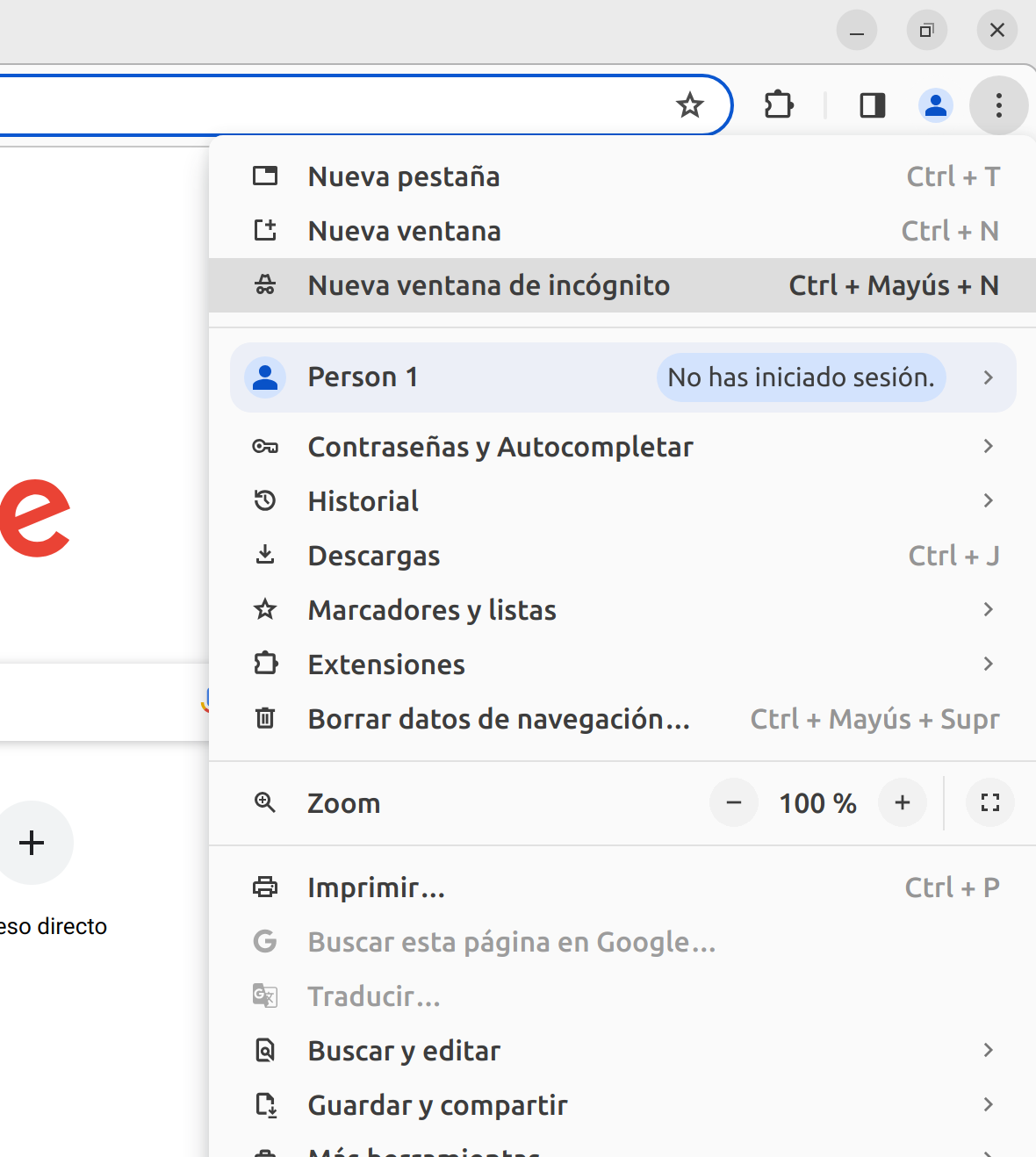
Task: Choose Borrar datos de navegación
Action: click(x=499, y=719)
